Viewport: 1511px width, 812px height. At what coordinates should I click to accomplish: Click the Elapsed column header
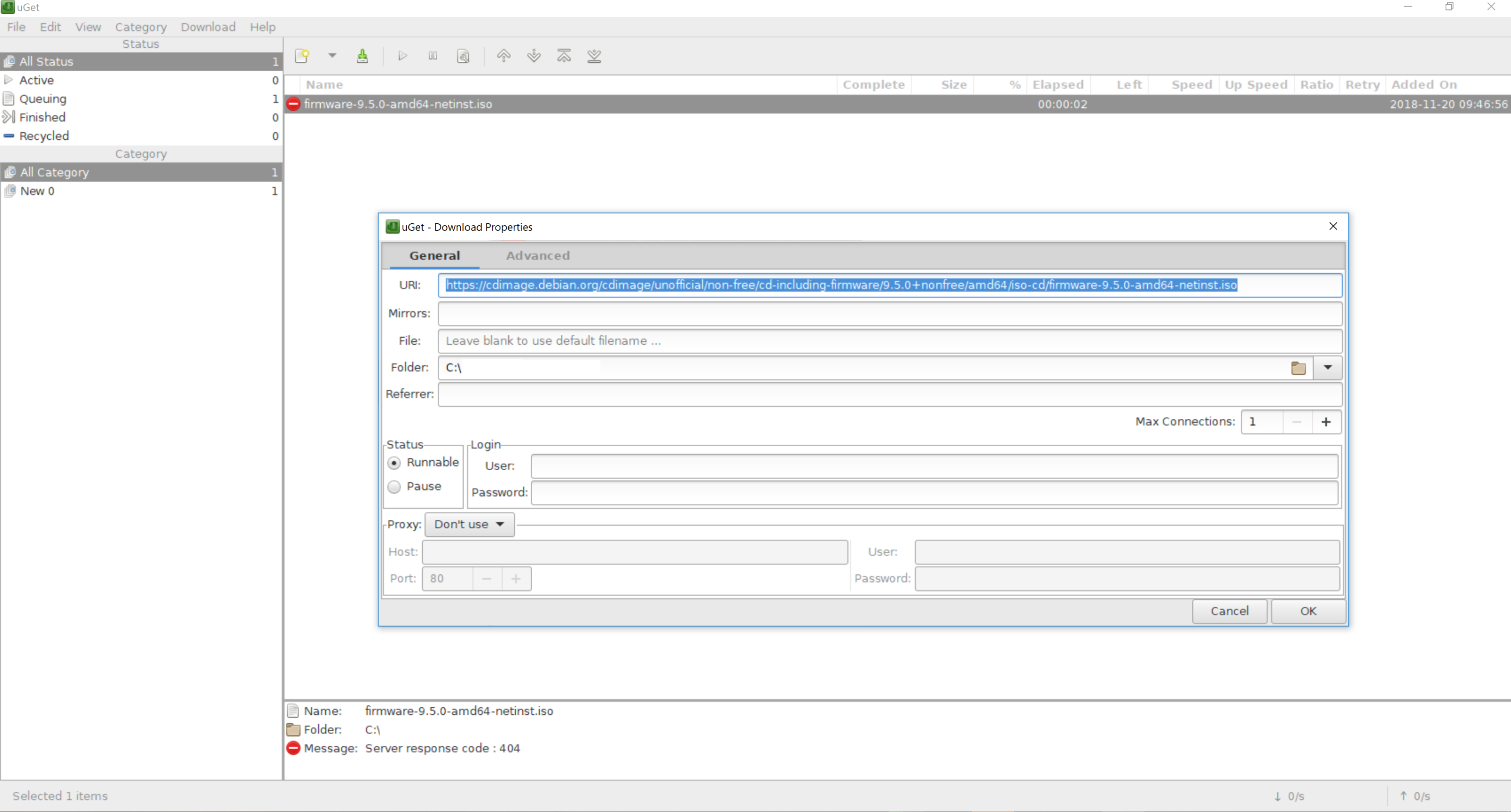1058,85
